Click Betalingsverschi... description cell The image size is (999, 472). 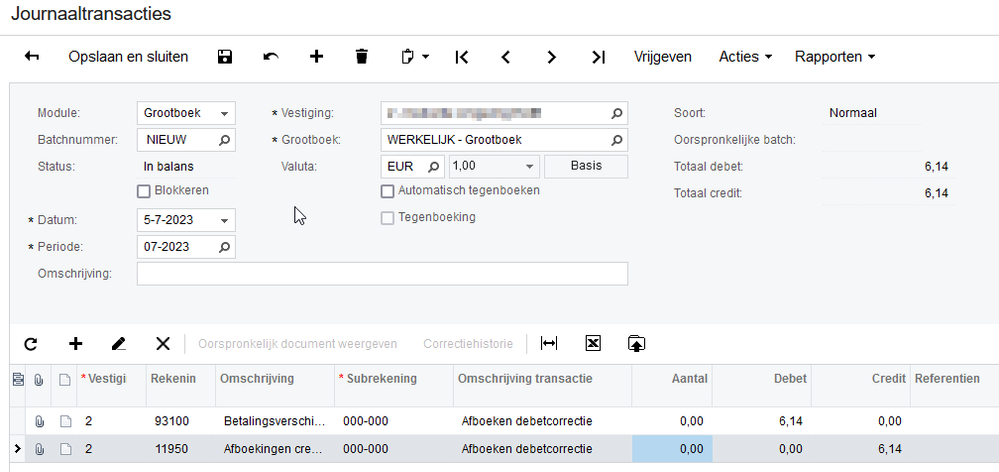click(275, 421)
